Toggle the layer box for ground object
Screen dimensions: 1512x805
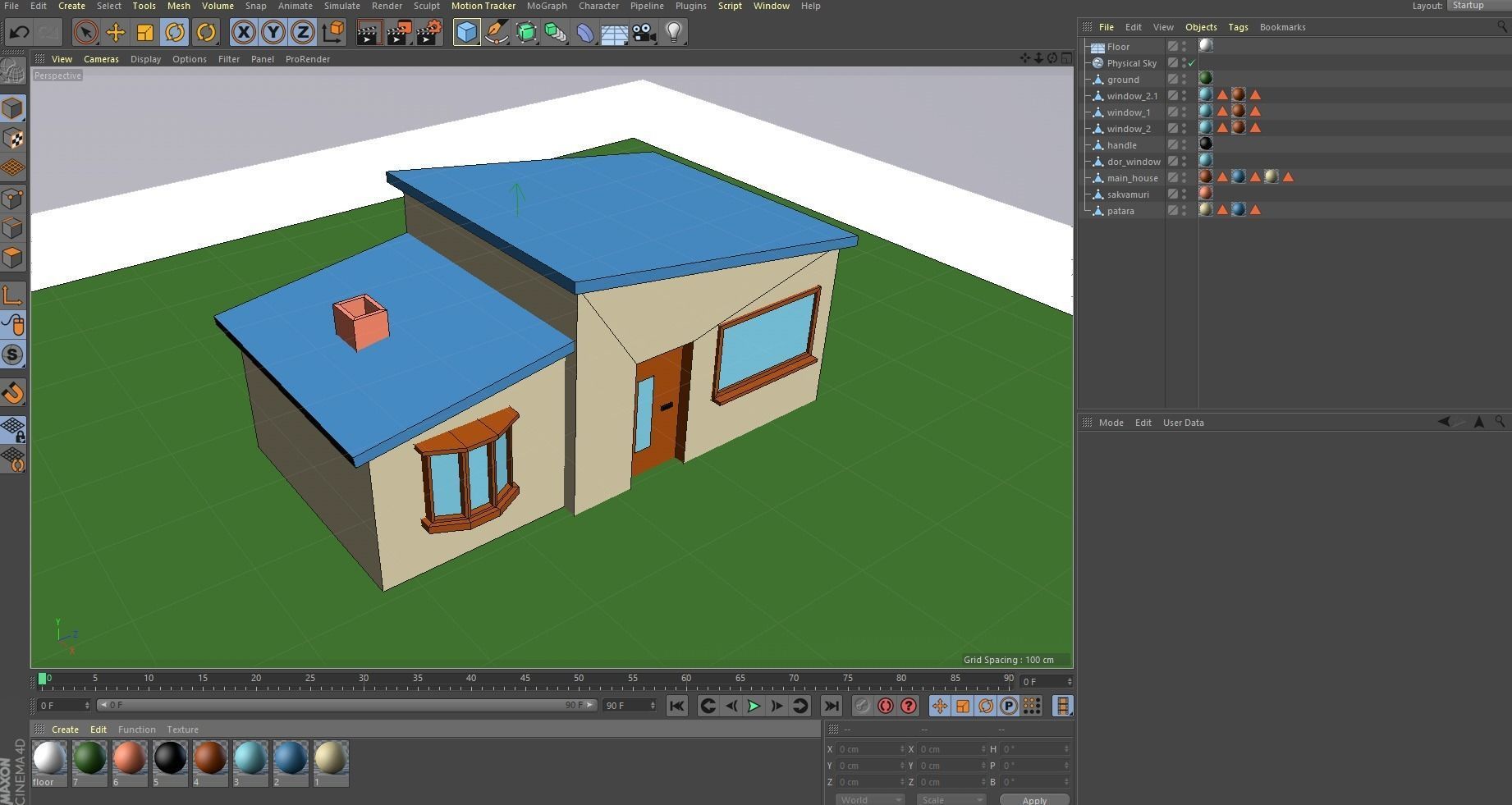click(1173, 80)
